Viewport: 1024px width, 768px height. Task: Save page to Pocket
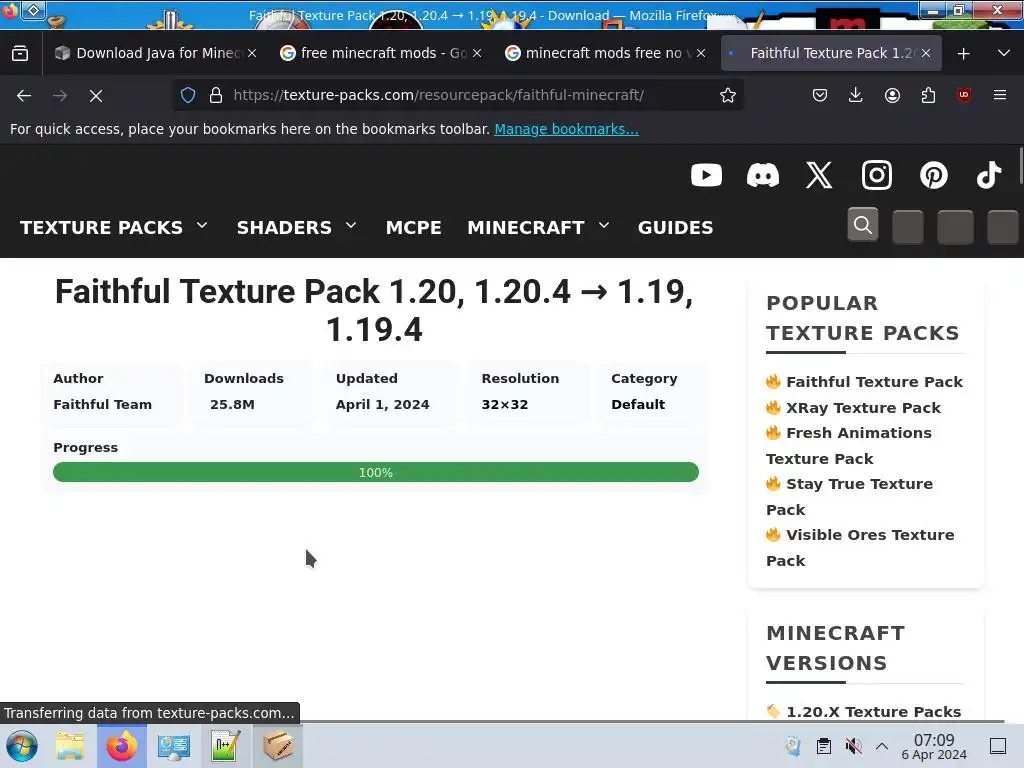pyautogui.click(x=820, y=95)
